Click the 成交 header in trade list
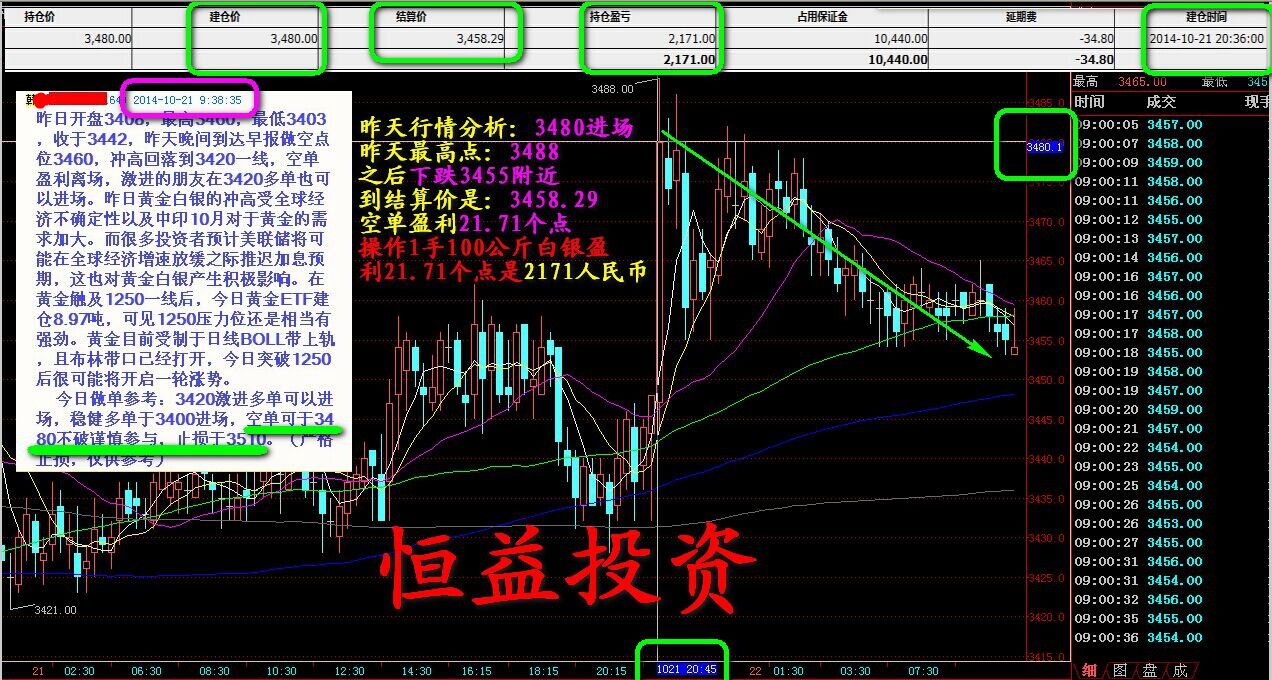Screen dimensions: 1272x680 [1160, 102]
